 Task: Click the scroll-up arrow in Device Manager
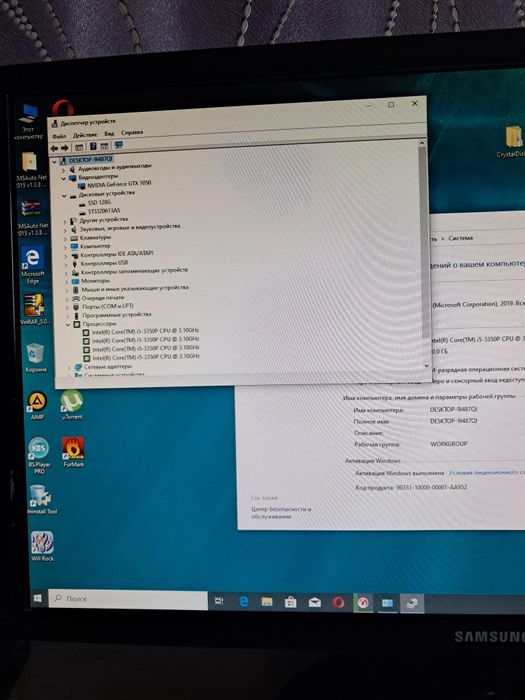421,143
